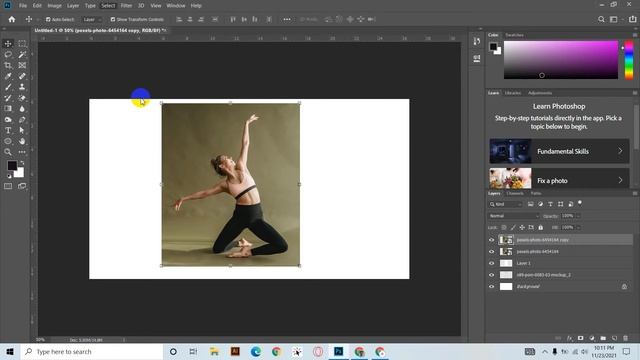
Task: Add a layer mask icon
Action: pyautogui.click(x=580, y=338)
